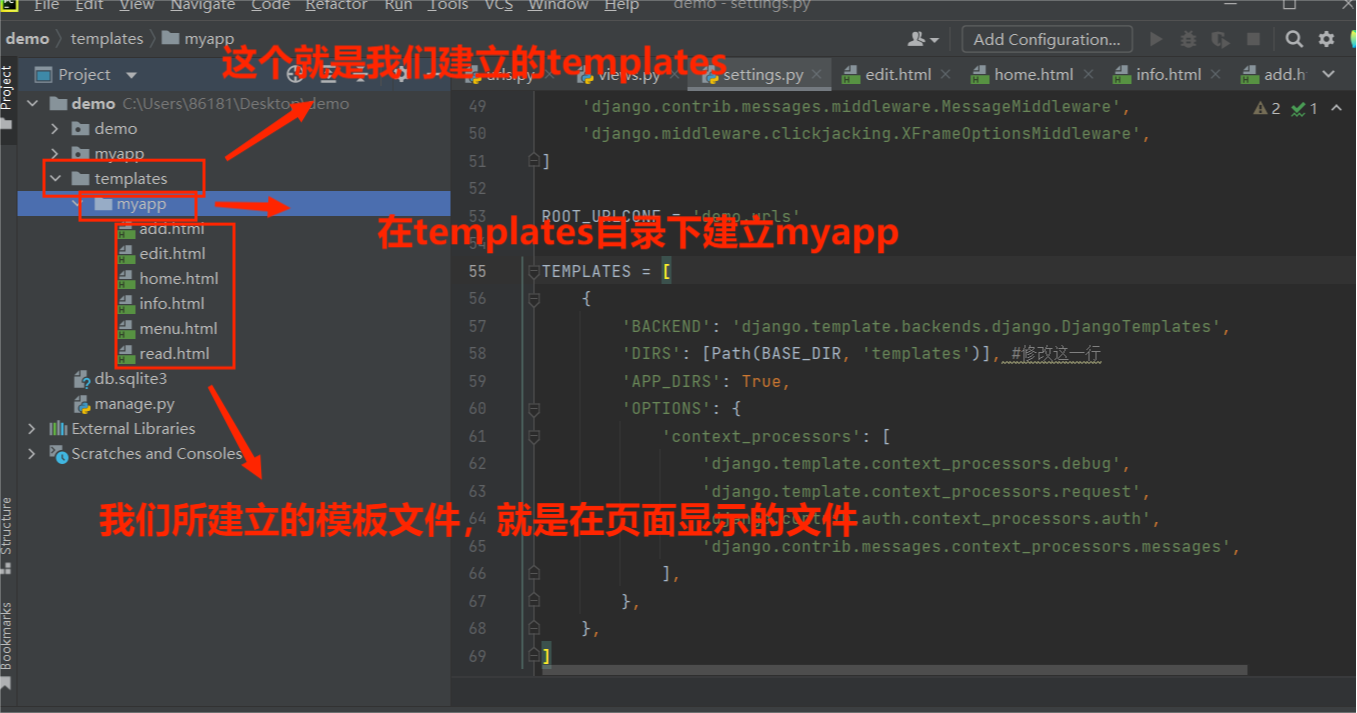This screenshot has height=713, width=1357.
Task: Select info.html in project tree
Action: (x=172, y=304)
